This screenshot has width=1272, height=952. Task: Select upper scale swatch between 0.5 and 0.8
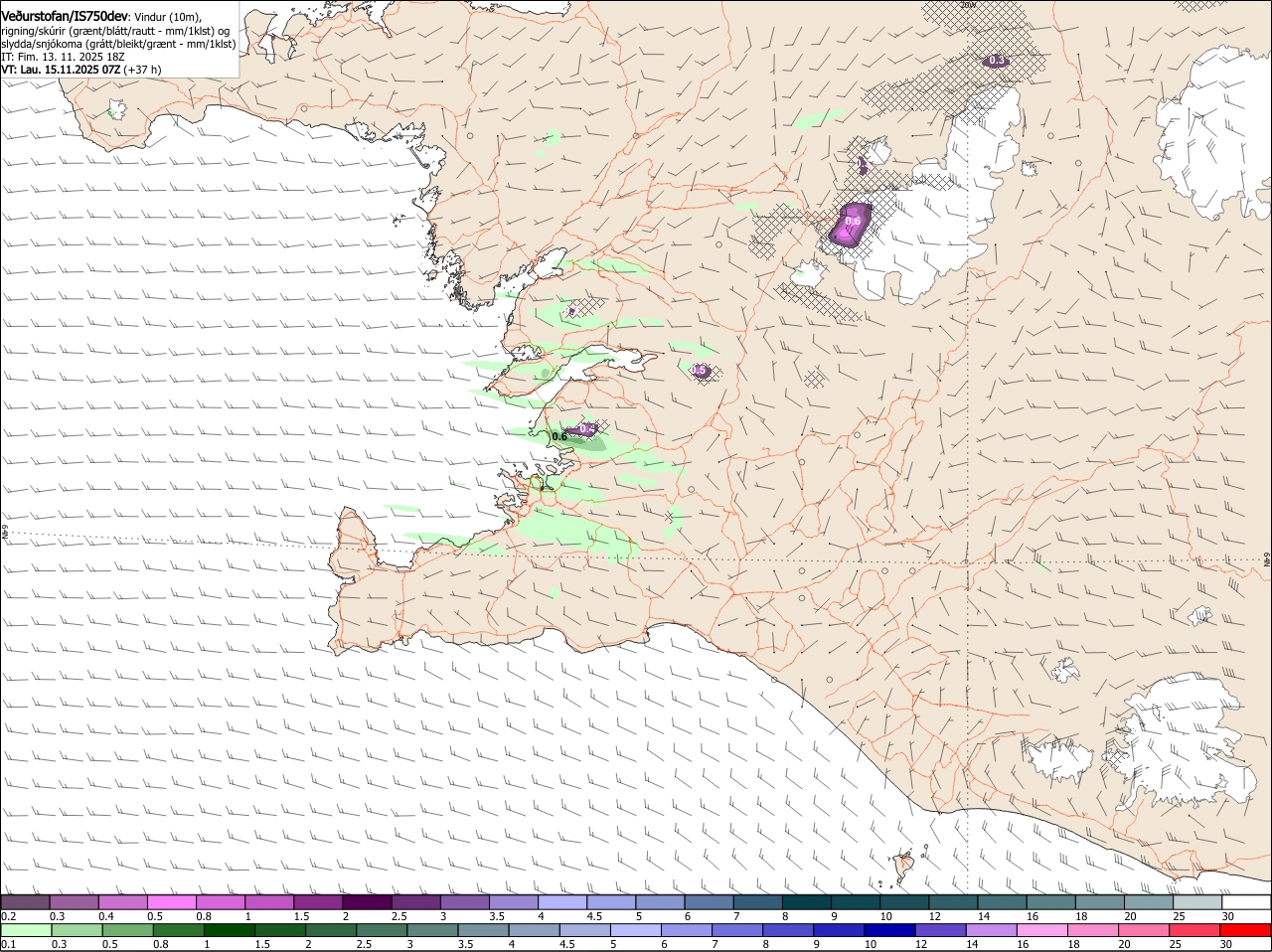coord(172,902)
